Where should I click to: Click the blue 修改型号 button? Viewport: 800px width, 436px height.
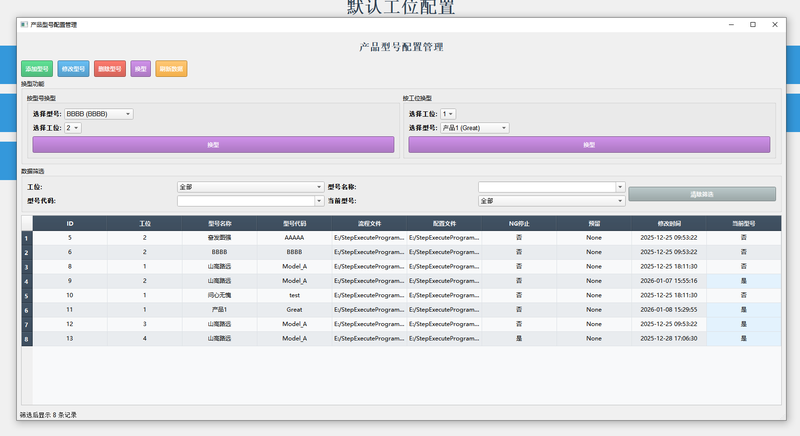(73, 69)
